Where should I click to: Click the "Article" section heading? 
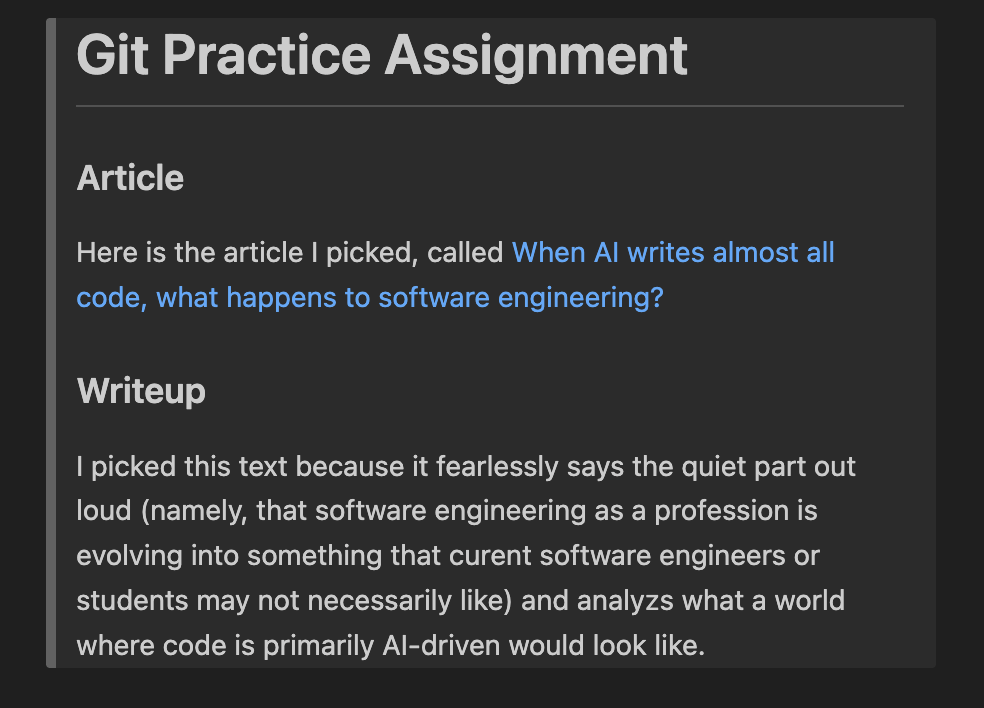pos(130,178)
